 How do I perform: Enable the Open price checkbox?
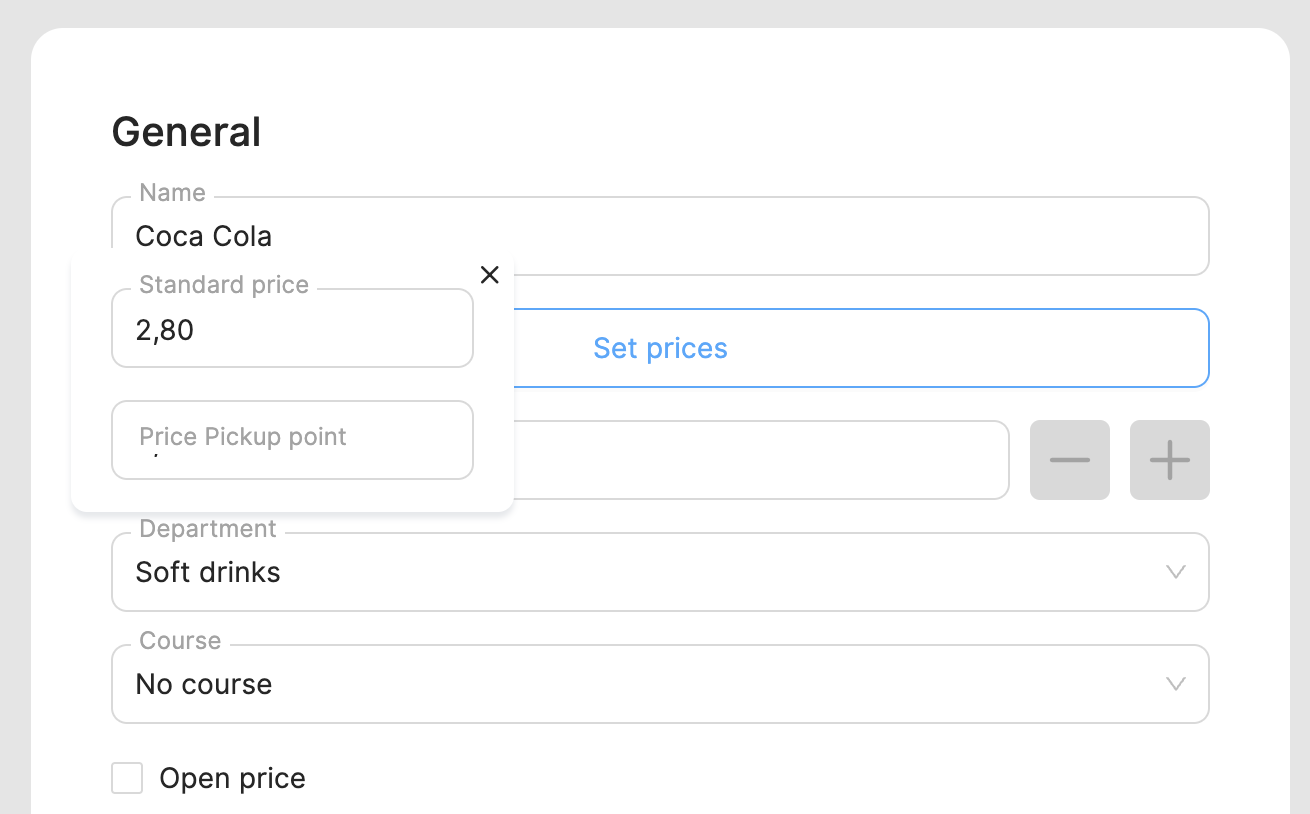click(x=127, y=778)
